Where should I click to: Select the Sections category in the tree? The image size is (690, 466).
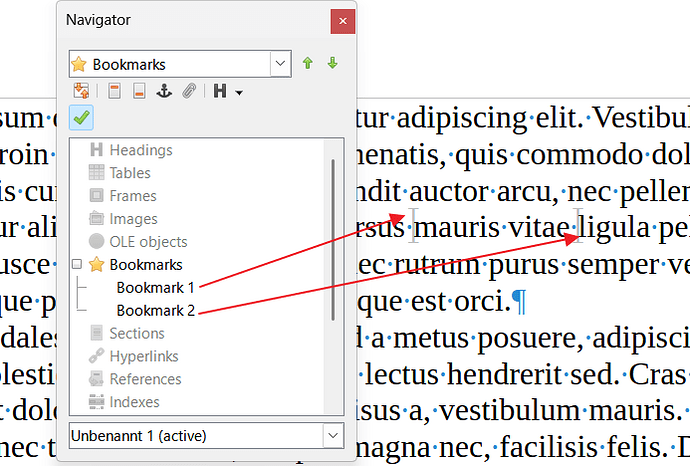coord(137,333)
